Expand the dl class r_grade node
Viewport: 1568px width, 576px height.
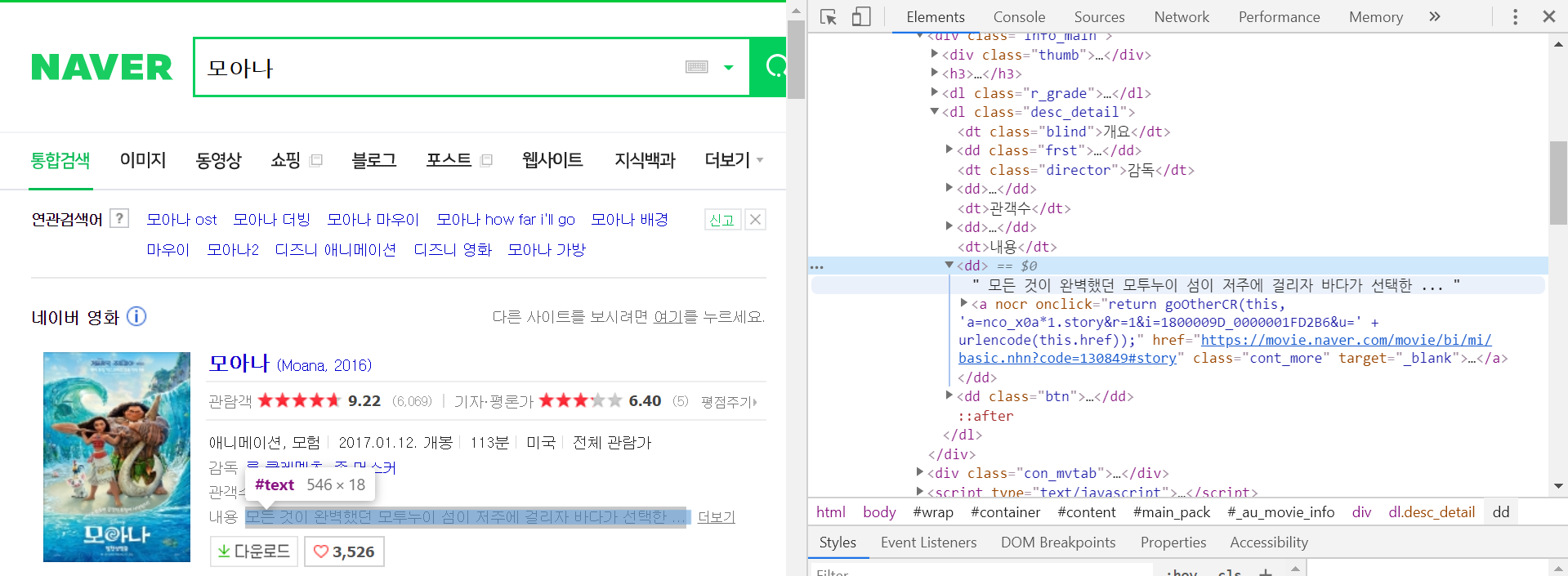point(935,92)
